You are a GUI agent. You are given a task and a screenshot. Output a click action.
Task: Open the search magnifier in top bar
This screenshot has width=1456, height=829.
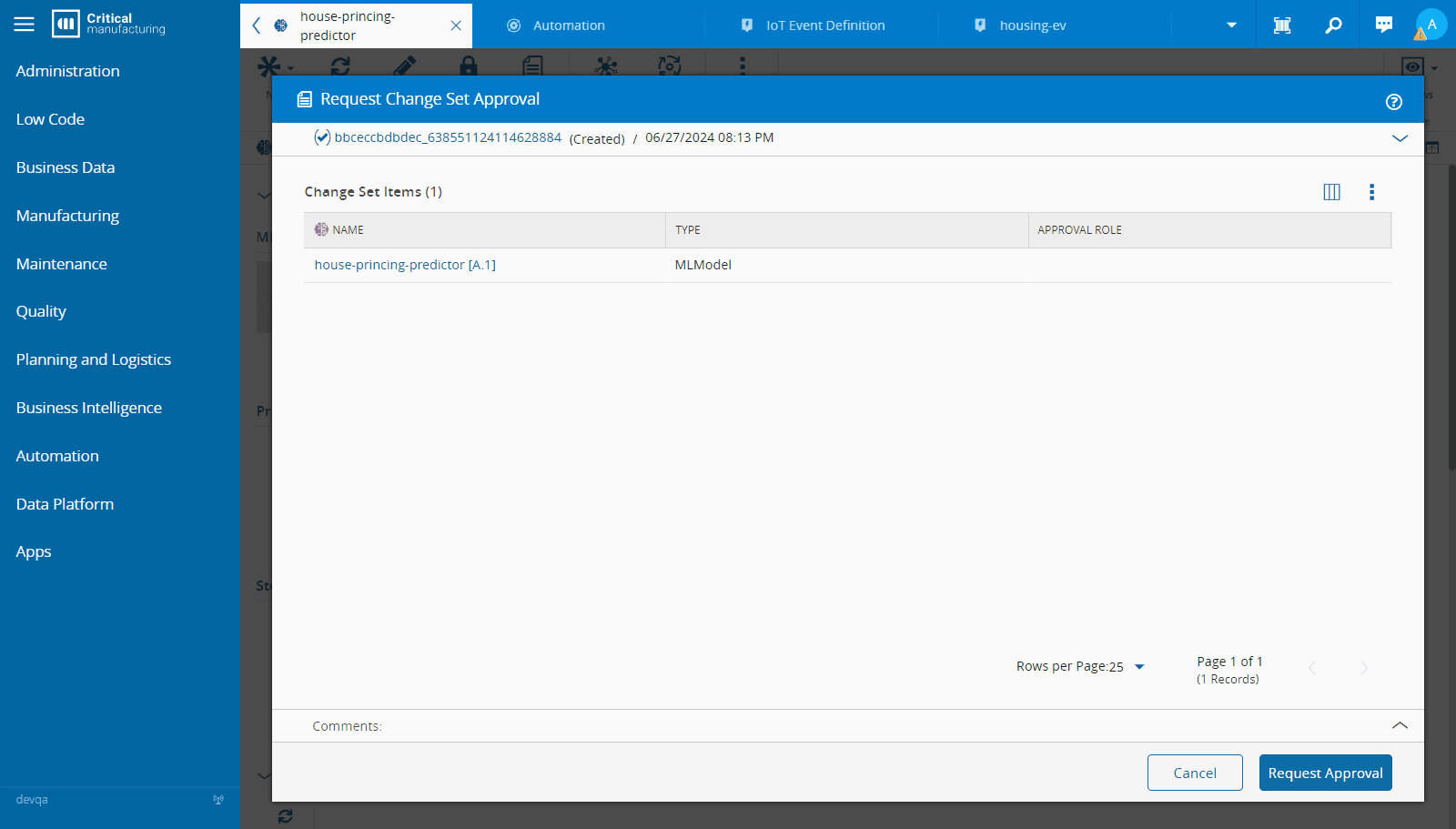pyautogui.click(x=1333, y=25)
